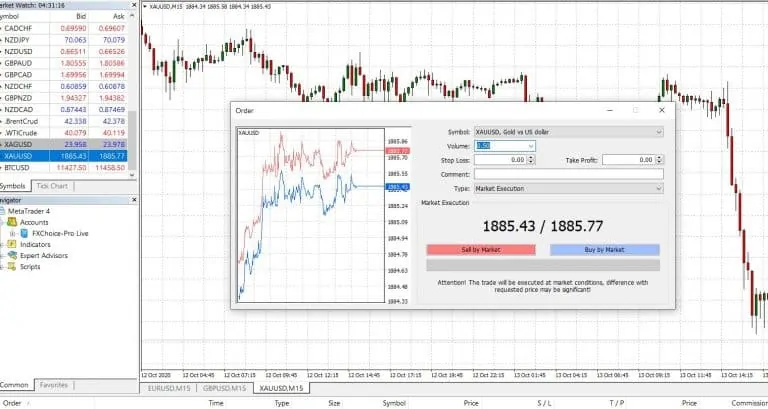Select the NZDJPY row in Market Watch

point(64,40)
